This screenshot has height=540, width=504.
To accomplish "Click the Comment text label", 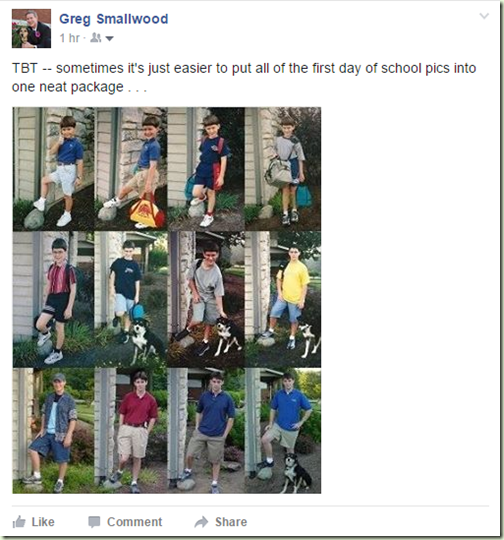I will coord(135,522).
